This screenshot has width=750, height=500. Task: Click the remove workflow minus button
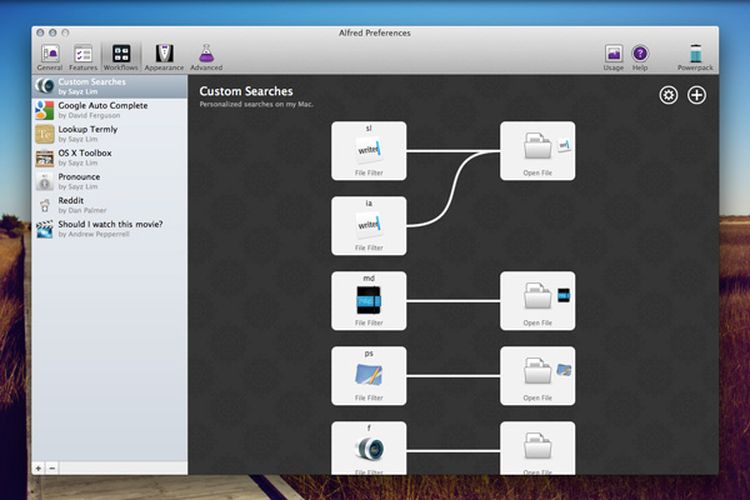point(52,467)
